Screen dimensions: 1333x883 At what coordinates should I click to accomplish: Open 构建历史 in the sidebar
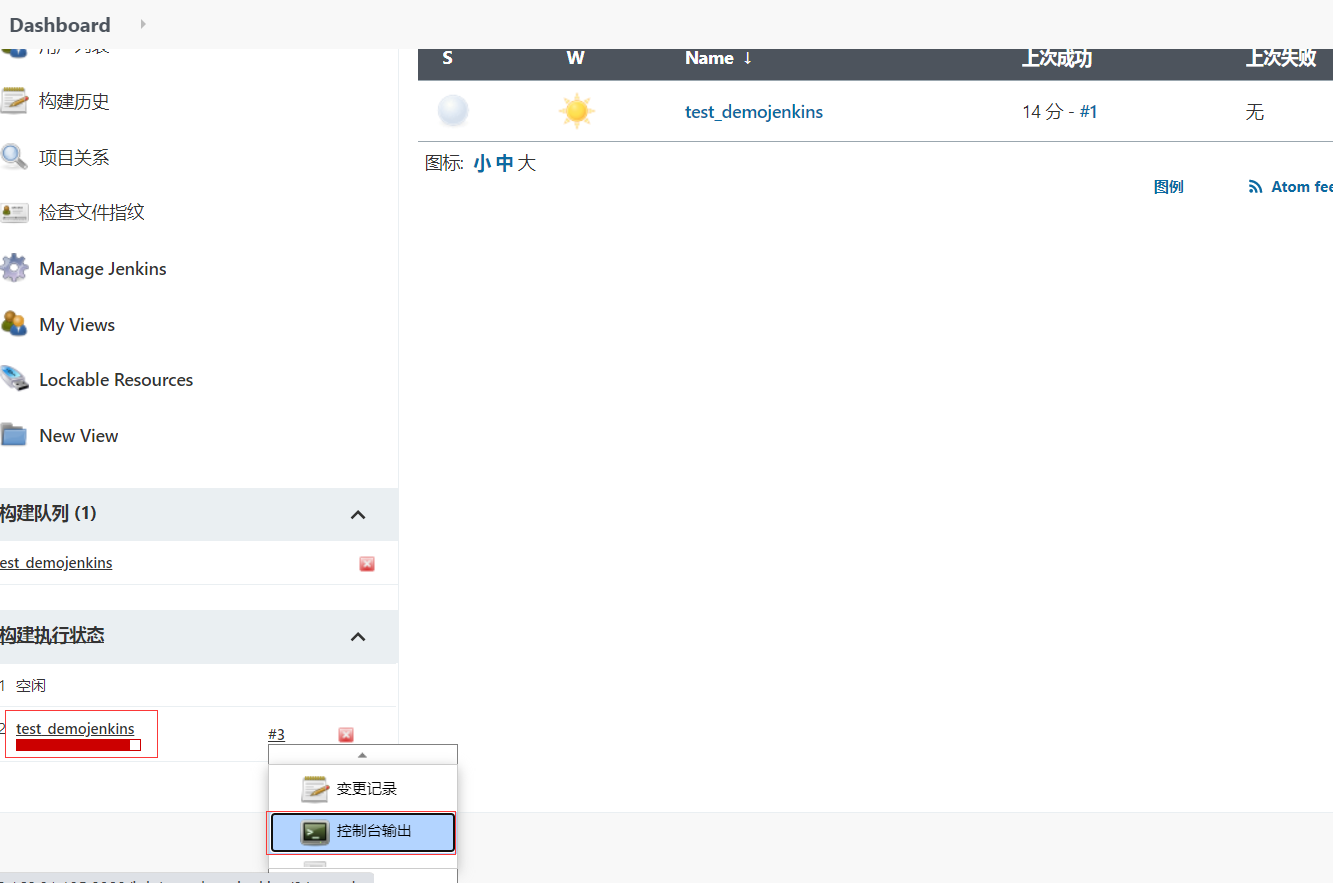pos(74,101)
